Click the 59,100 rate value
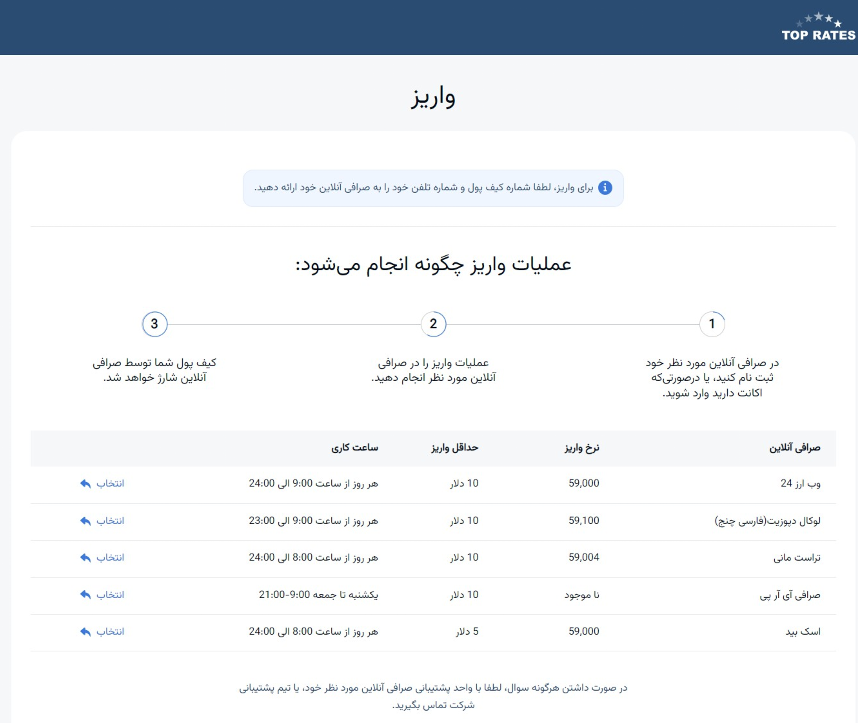This screenshot has width=858, height=723. tap(584, 520)
